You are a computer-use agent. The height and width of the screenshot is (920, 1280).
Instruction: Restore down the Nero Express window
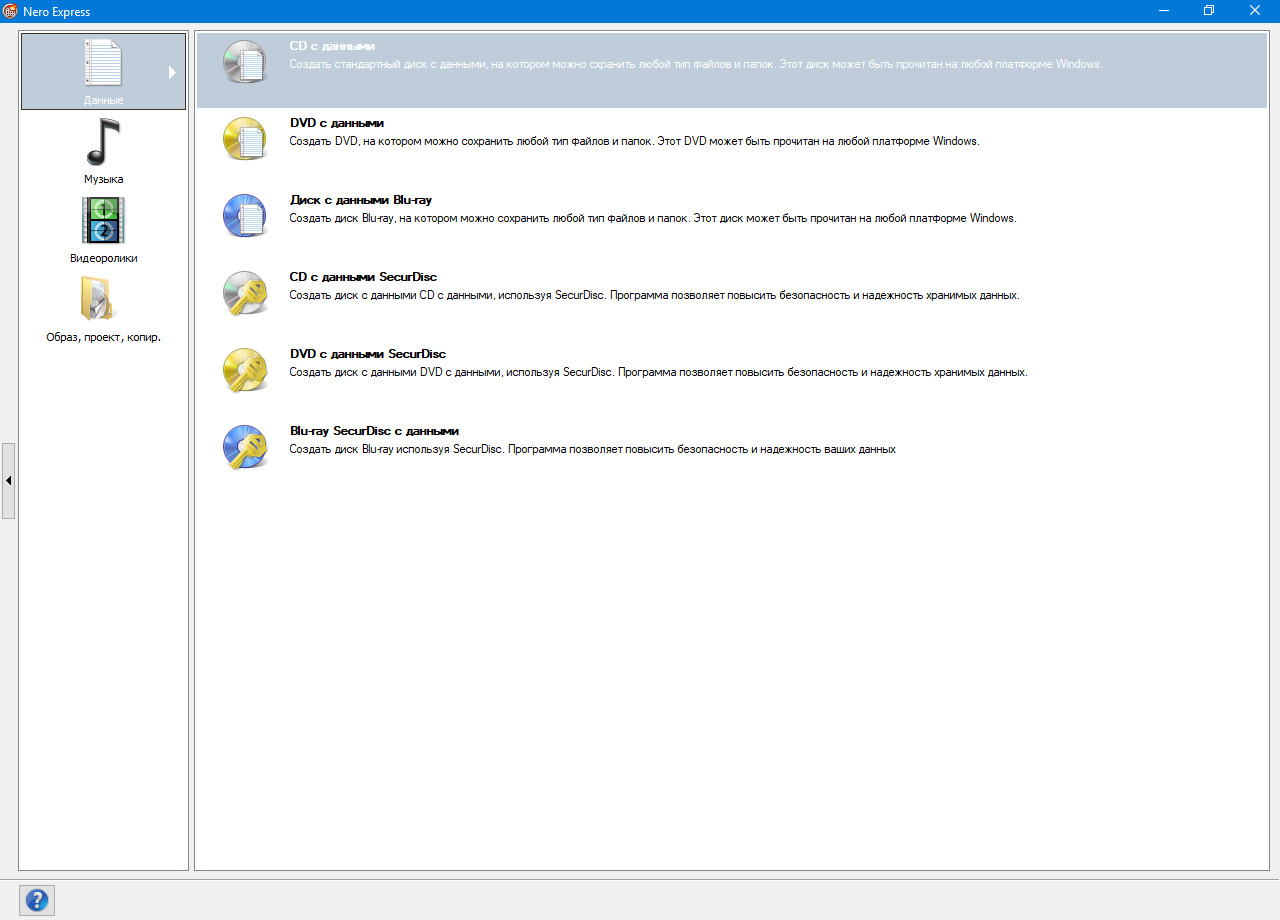pyautogui.click(x=1209, y=10)
